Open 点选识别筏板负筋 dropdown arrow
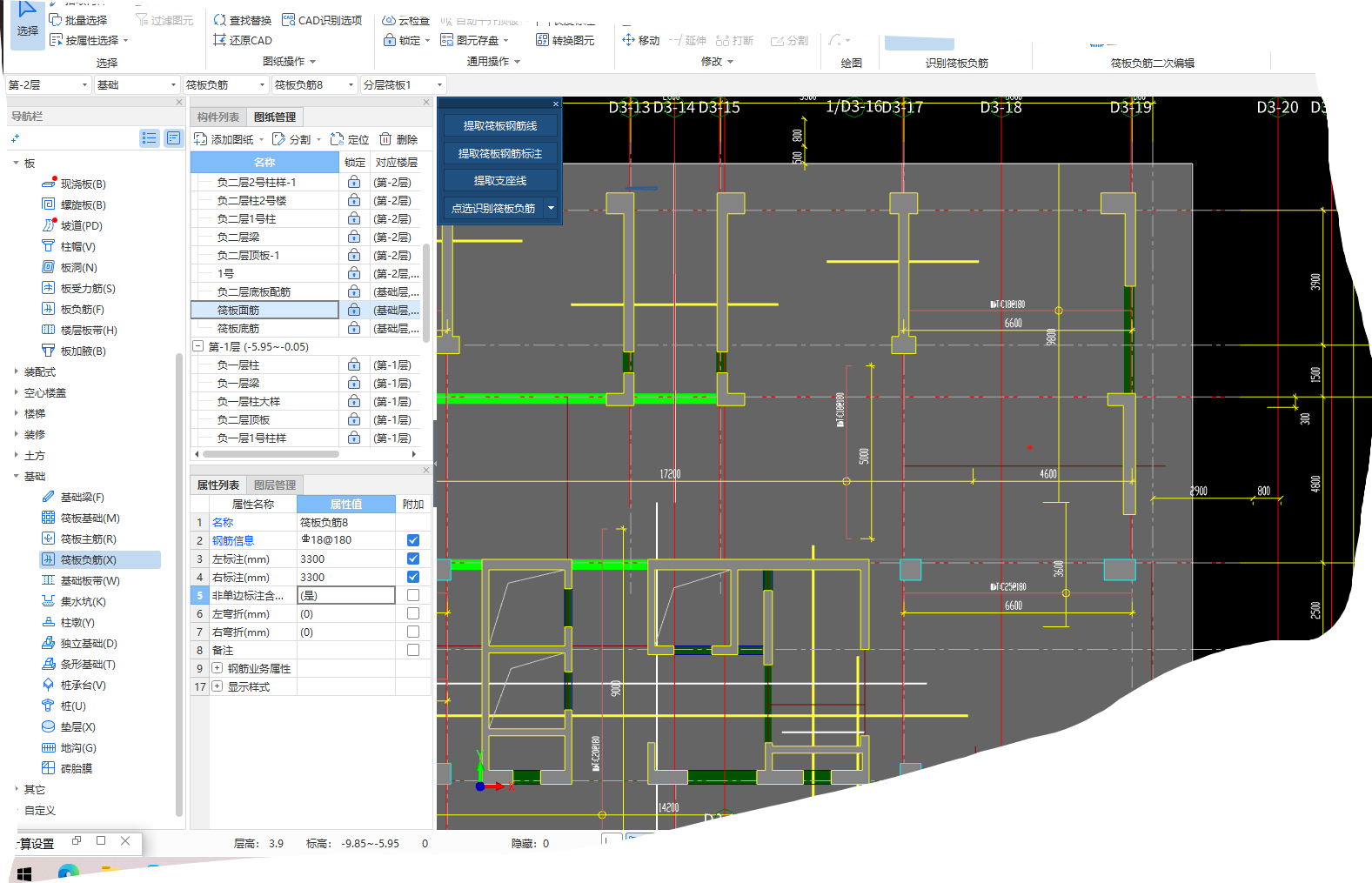The height and width of the screenshot is (883, 1372). pos(551,208)
